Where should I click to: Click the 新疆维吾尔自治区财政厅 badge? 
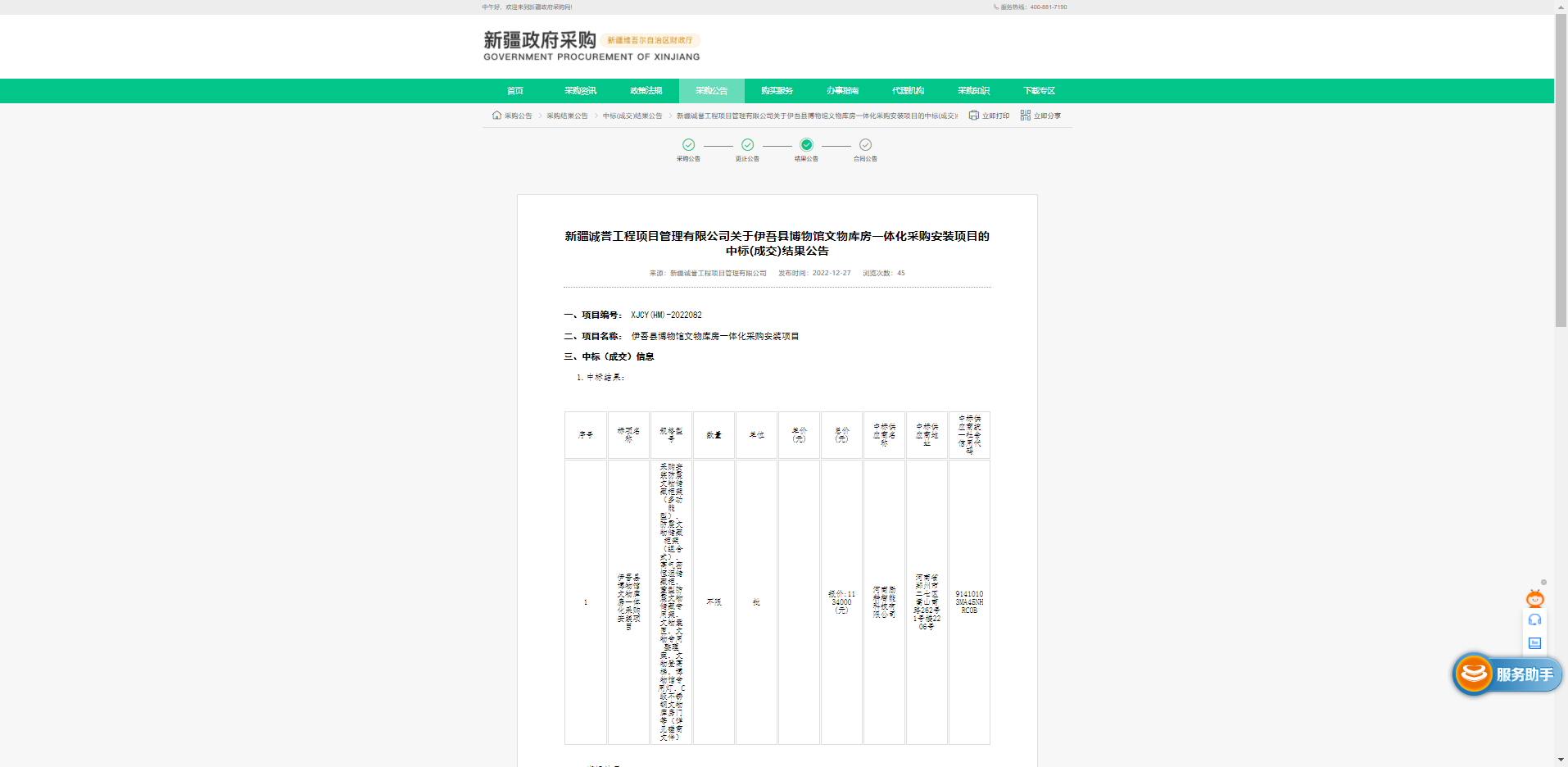tap(650, 40)
